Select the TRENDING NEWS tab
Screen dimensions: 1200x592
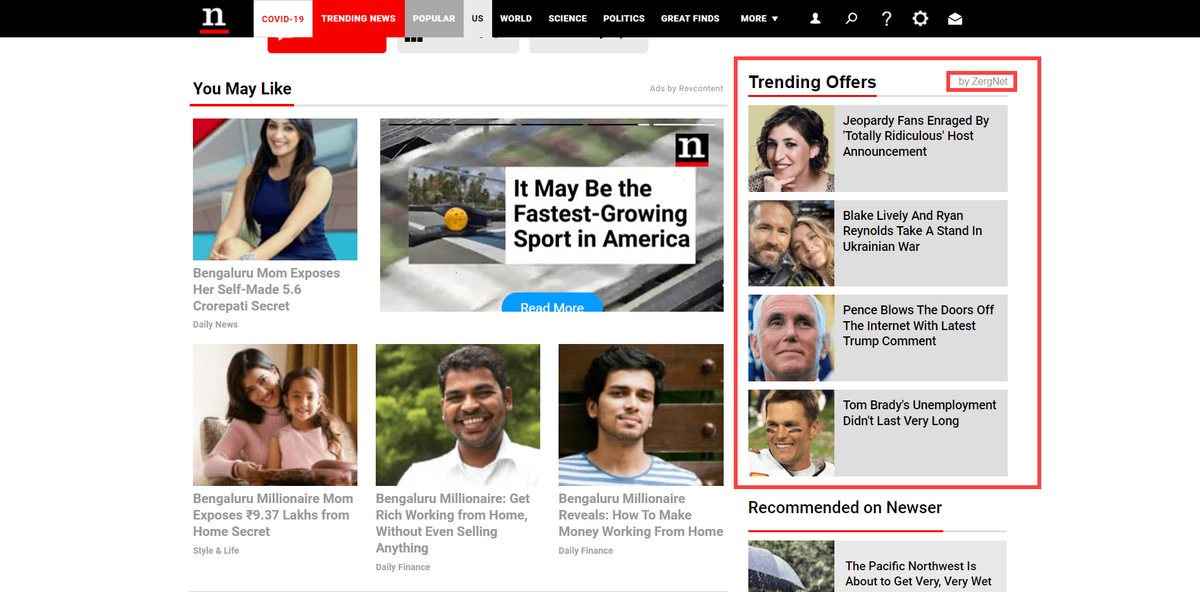pyautogui.click(x=358, y=18)
